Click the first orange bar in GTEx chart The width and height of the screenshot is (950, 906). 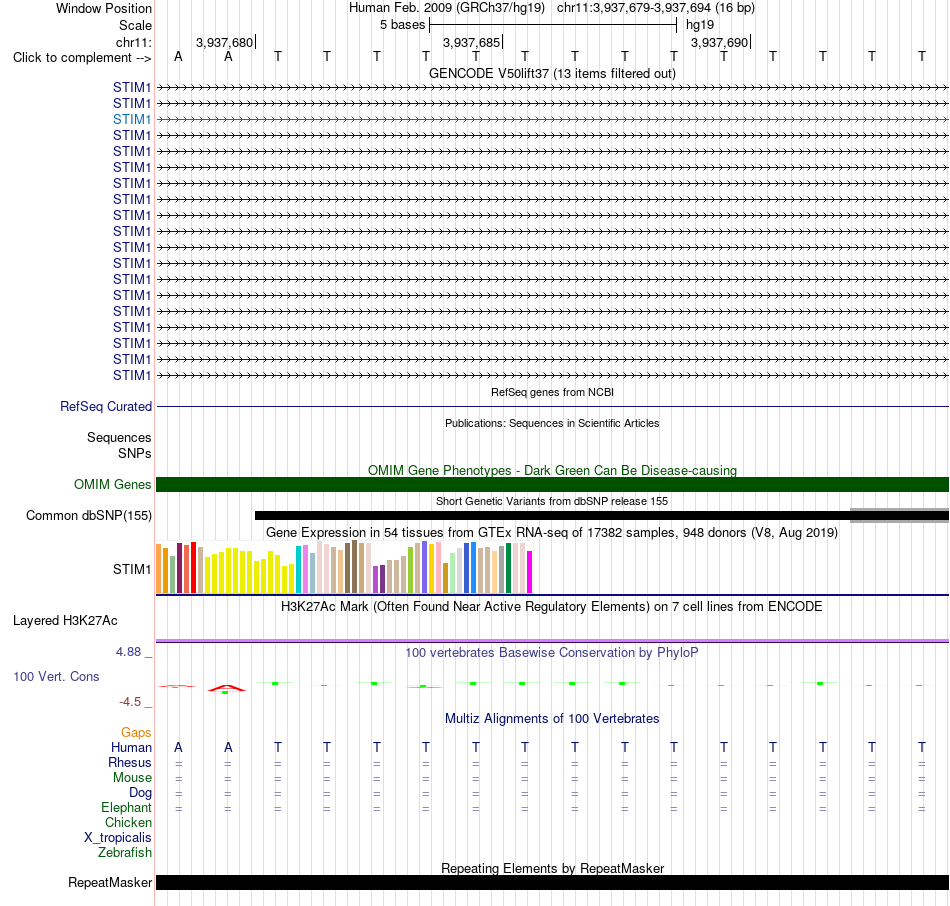[159, 568]
